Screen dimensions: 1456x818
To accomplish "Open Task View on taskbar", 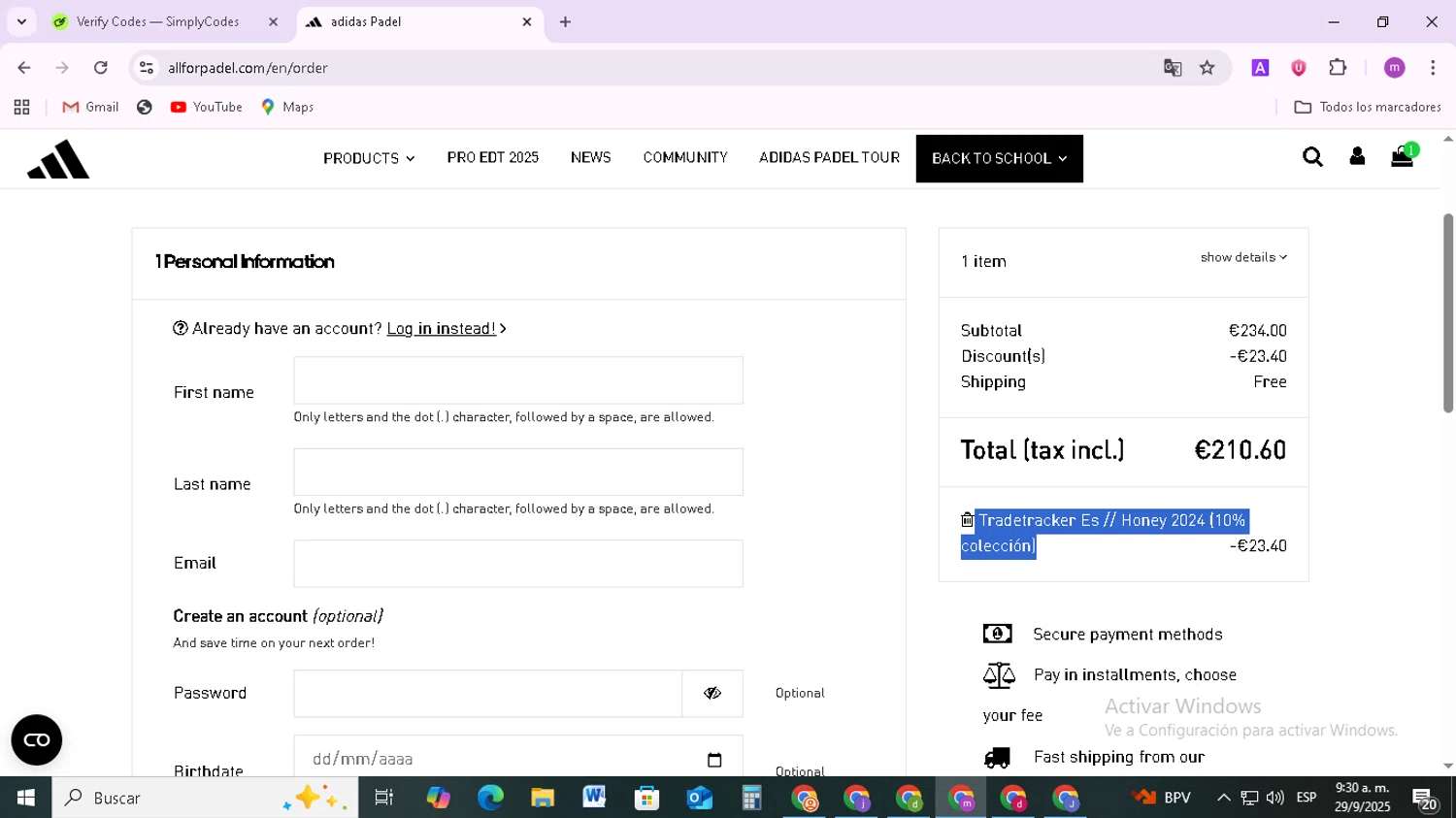I will tap(384, 798).
